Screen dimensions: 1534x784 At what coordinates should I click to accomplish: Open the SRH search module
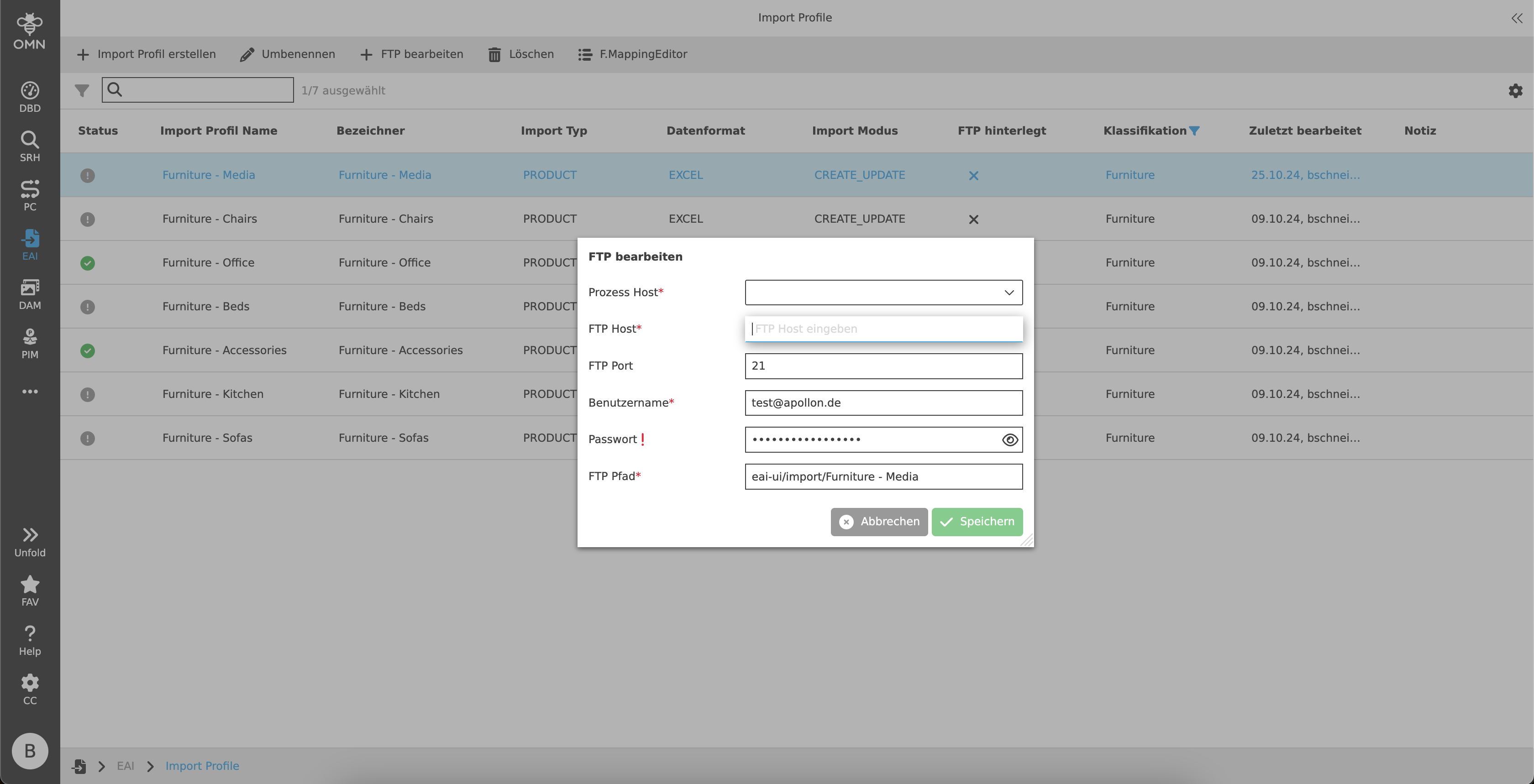pyautogui.click(x=30, y=146)
